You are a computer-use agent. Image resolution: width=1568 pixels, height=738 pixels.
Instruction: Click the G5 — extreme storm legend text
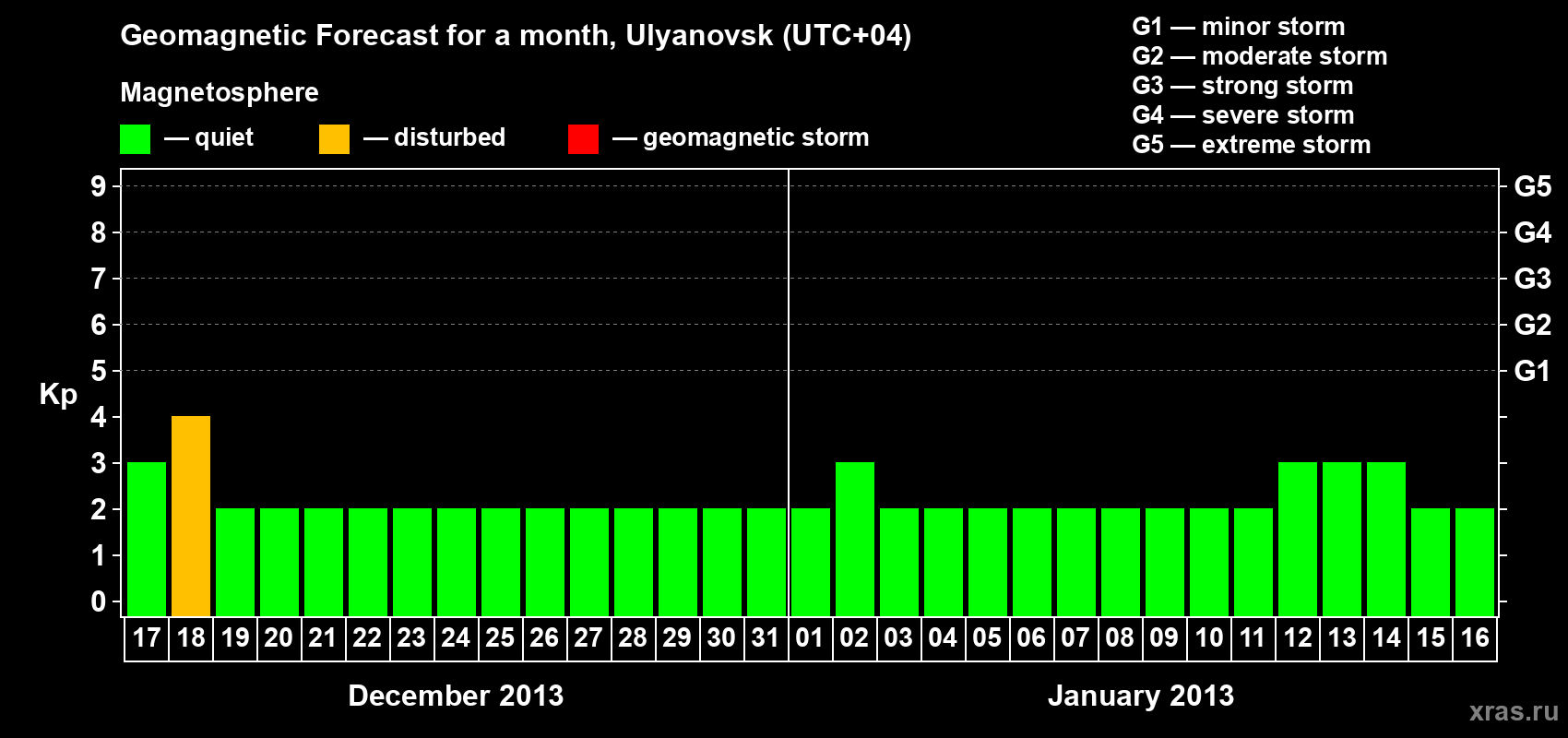(x=1252, y=145)
